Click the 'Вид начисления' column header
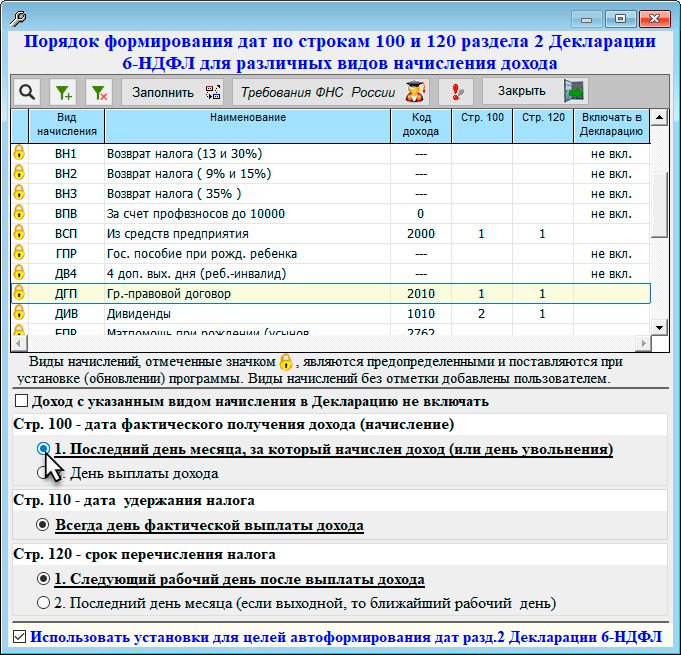Viewport: 681px width, 655px height. (66, 125)
